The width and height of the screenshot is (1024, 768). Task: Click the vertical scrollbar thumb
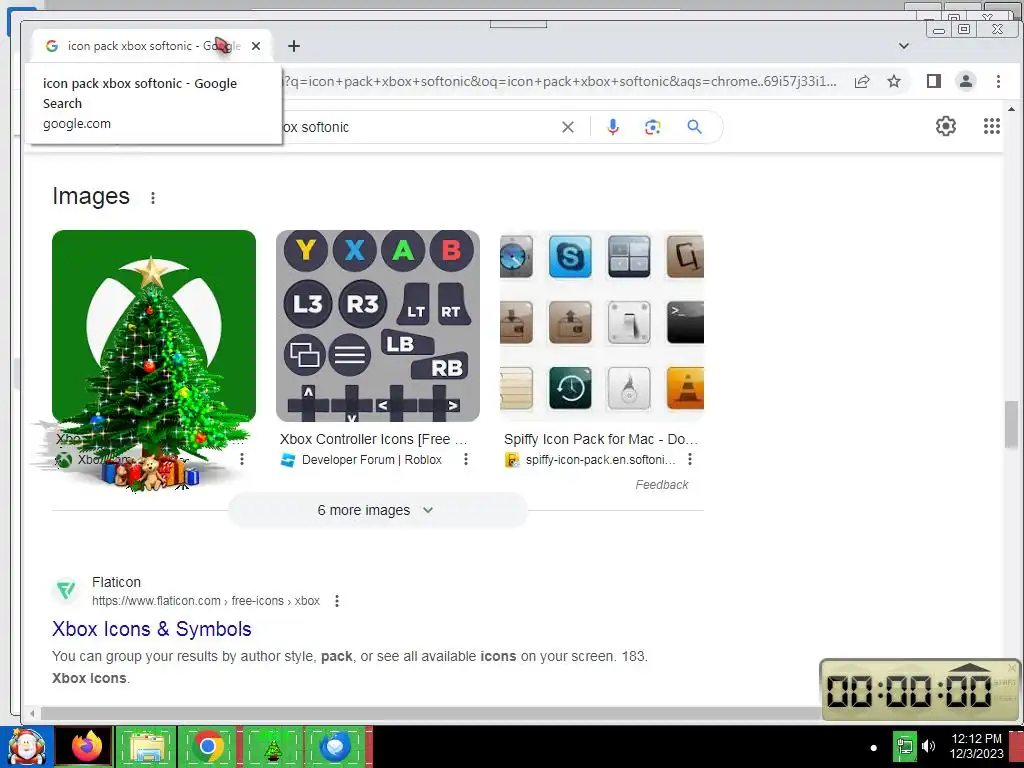pyautogui.click(x=1012, y=425)
